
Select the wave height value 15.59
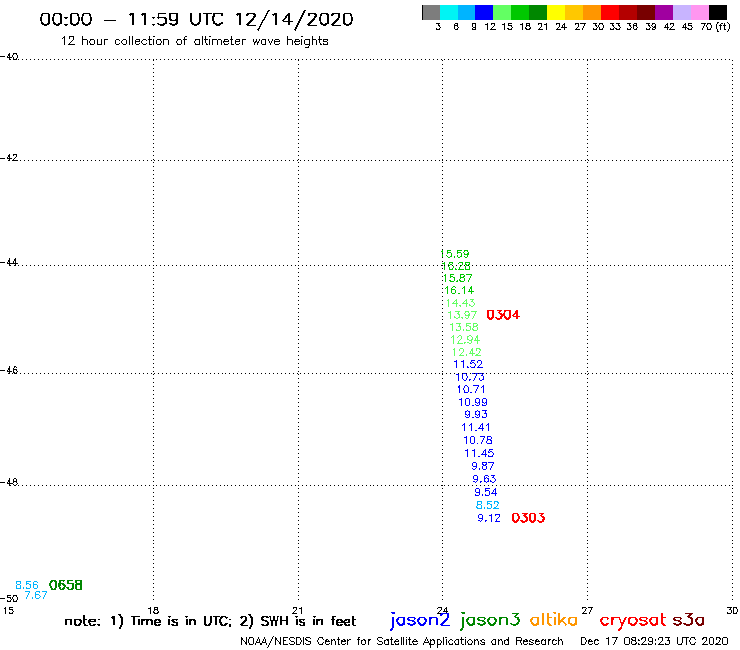click(x=455, y=254)
